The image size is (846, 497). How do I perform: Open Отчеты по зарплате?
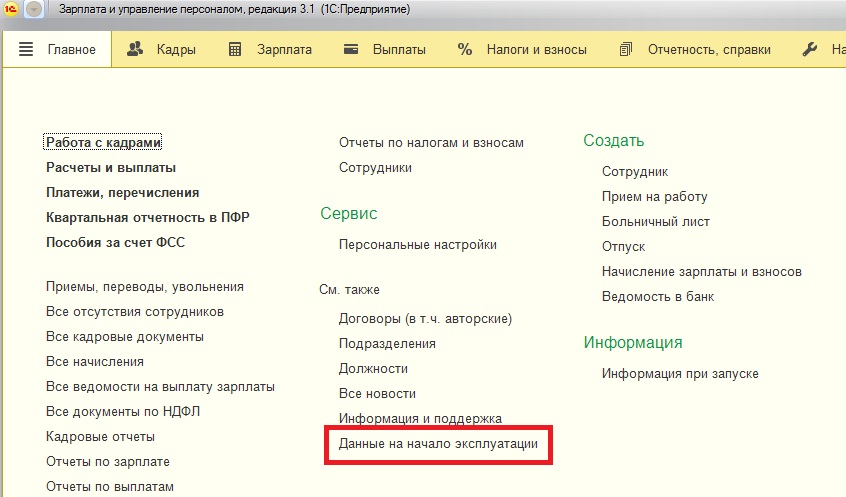click(108, 462)
